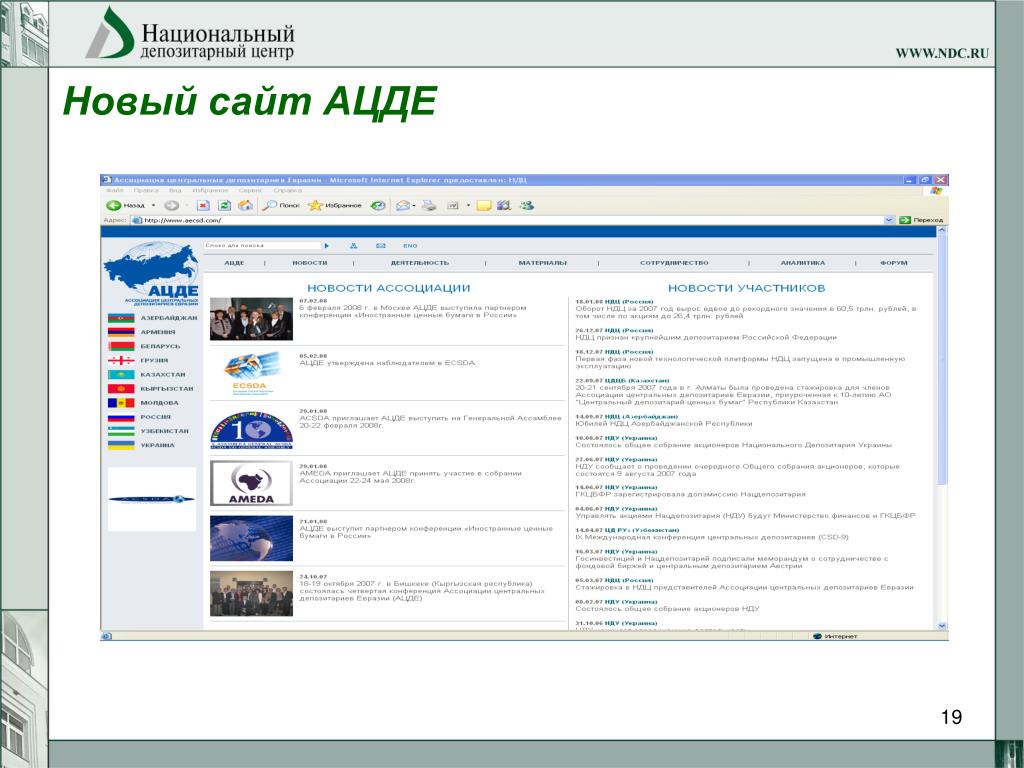Click the site map icon beside search
Screen dimensions: 1024x768
point(353,246)
